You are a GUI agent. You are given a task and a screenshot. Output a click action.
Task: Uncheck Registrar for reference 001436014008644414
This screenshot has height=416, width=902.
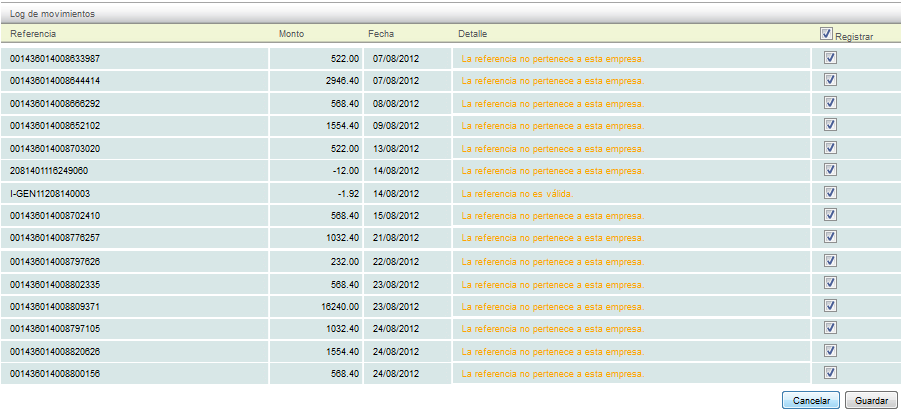click(x=830, y=80)
